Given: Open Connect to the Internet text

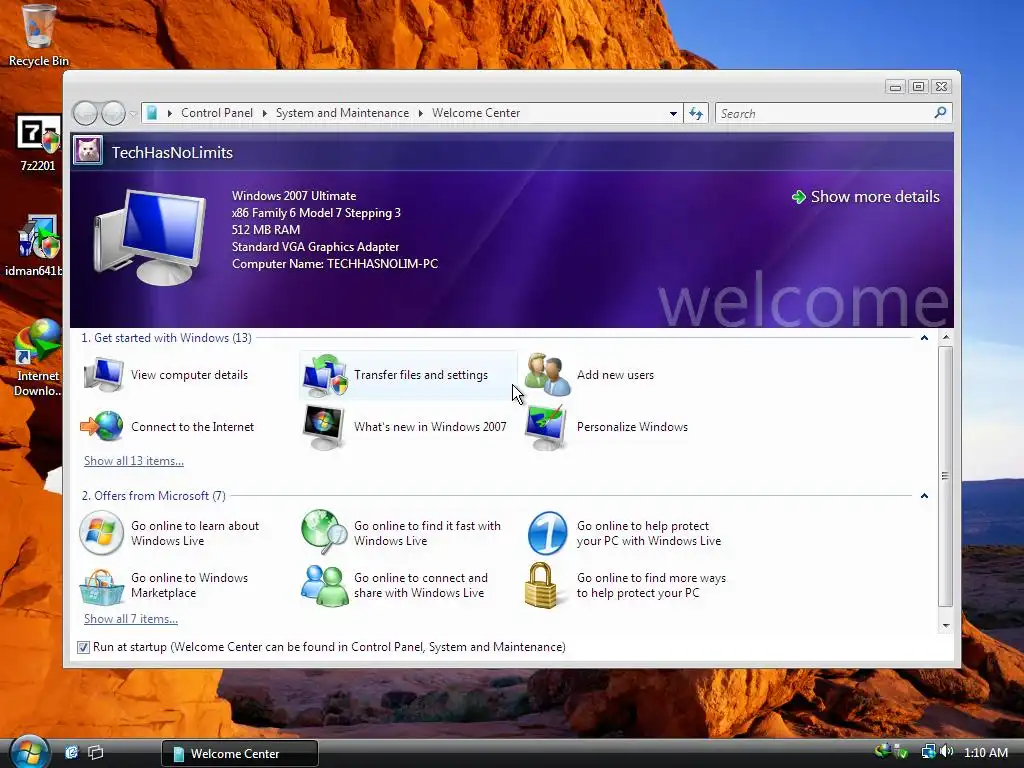Looking at the screenshot, I should 193,427.
